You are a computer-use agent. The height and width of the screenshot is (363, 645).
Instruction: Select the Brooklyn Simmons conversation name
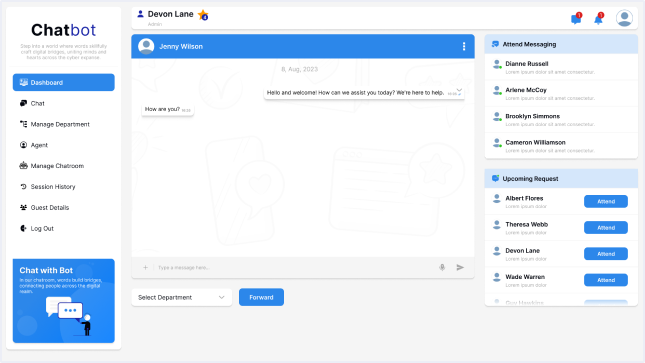click(x=532, y=116)
